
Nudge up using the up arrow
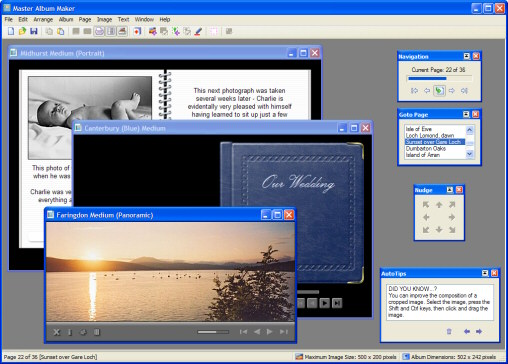pyautogui.click(x=439, y=205)
